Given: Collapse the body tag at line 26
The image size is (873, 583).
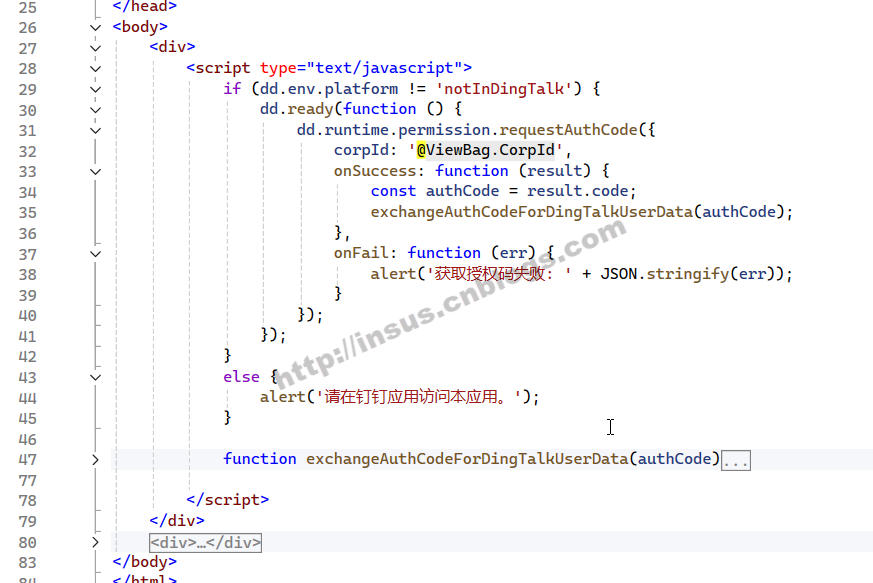Looking at the screenshot, I should point(95,27).
